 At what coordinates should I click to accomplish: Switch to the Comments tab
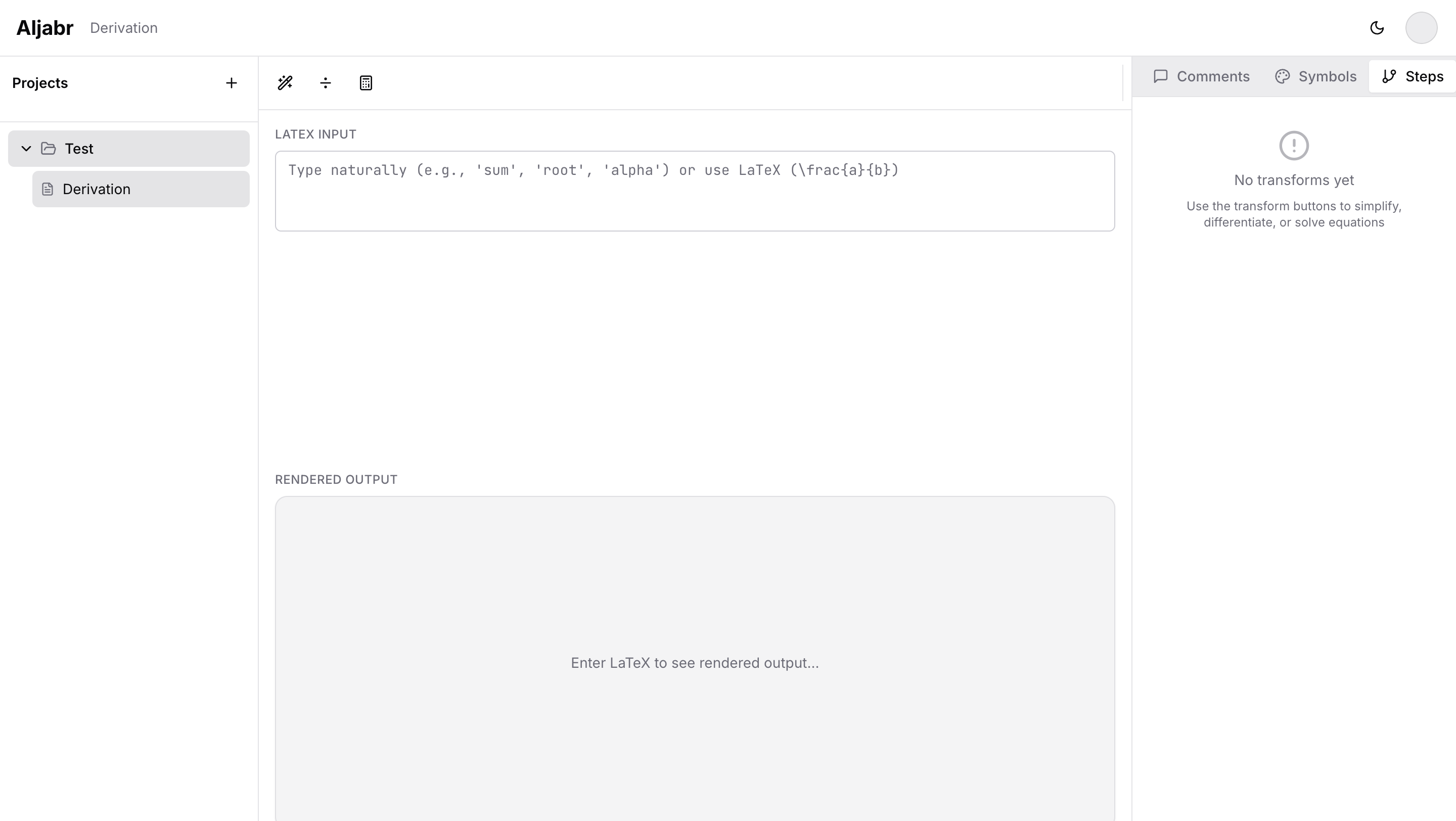(1201, 76)
